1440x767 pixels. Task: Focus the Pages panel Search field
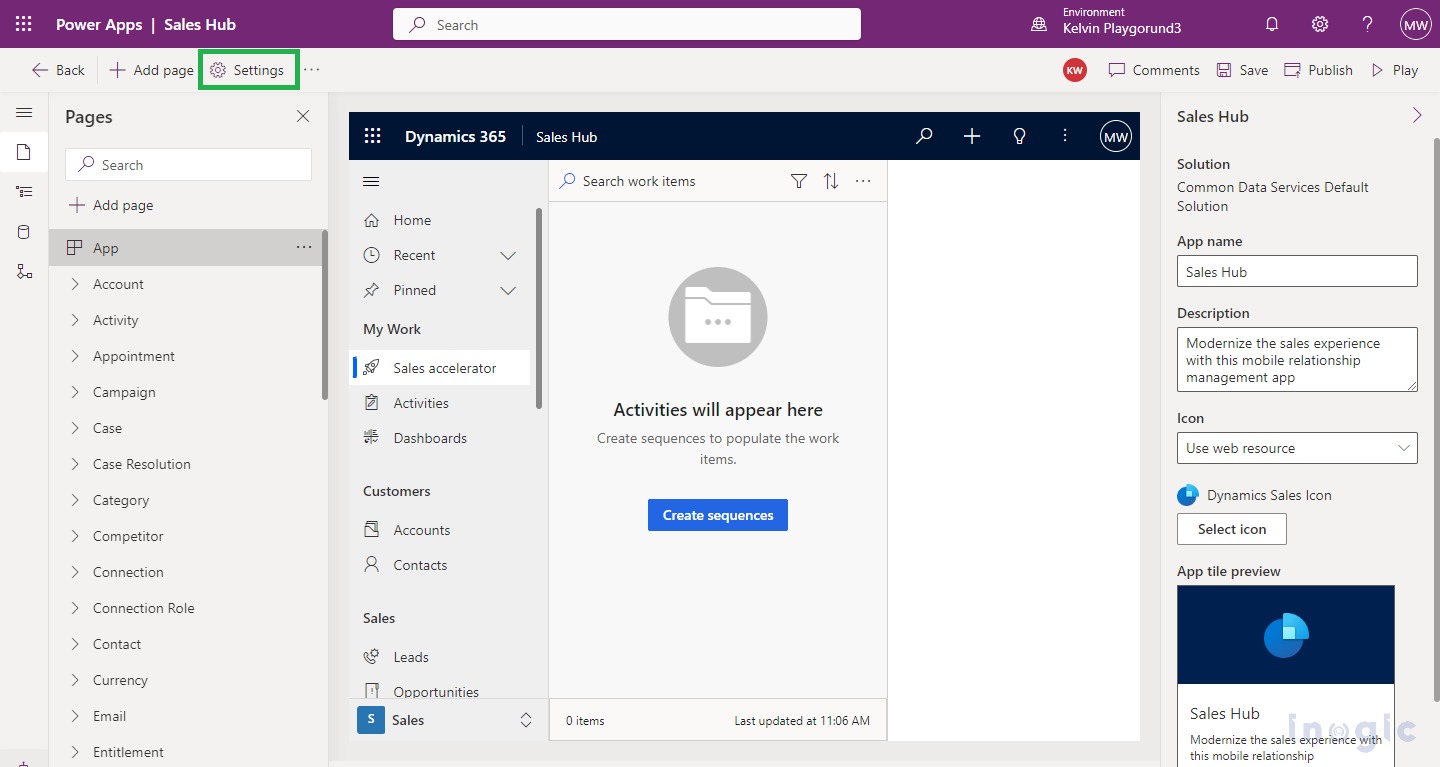pos(188,165)
